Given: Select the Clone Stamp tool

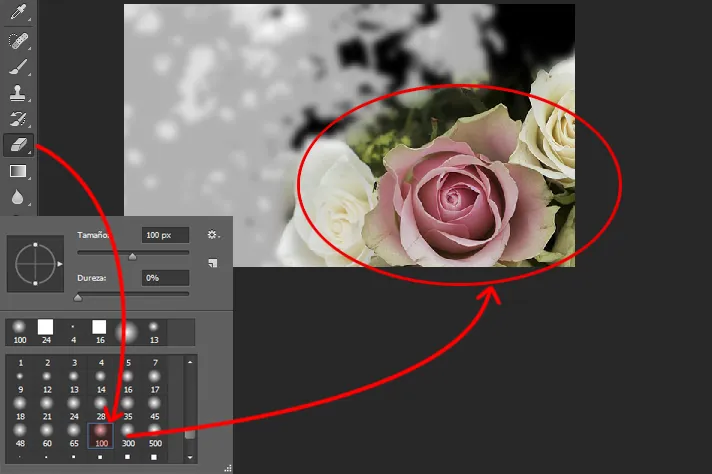Looking at the screenshot, I should click(x=17, y=93).
